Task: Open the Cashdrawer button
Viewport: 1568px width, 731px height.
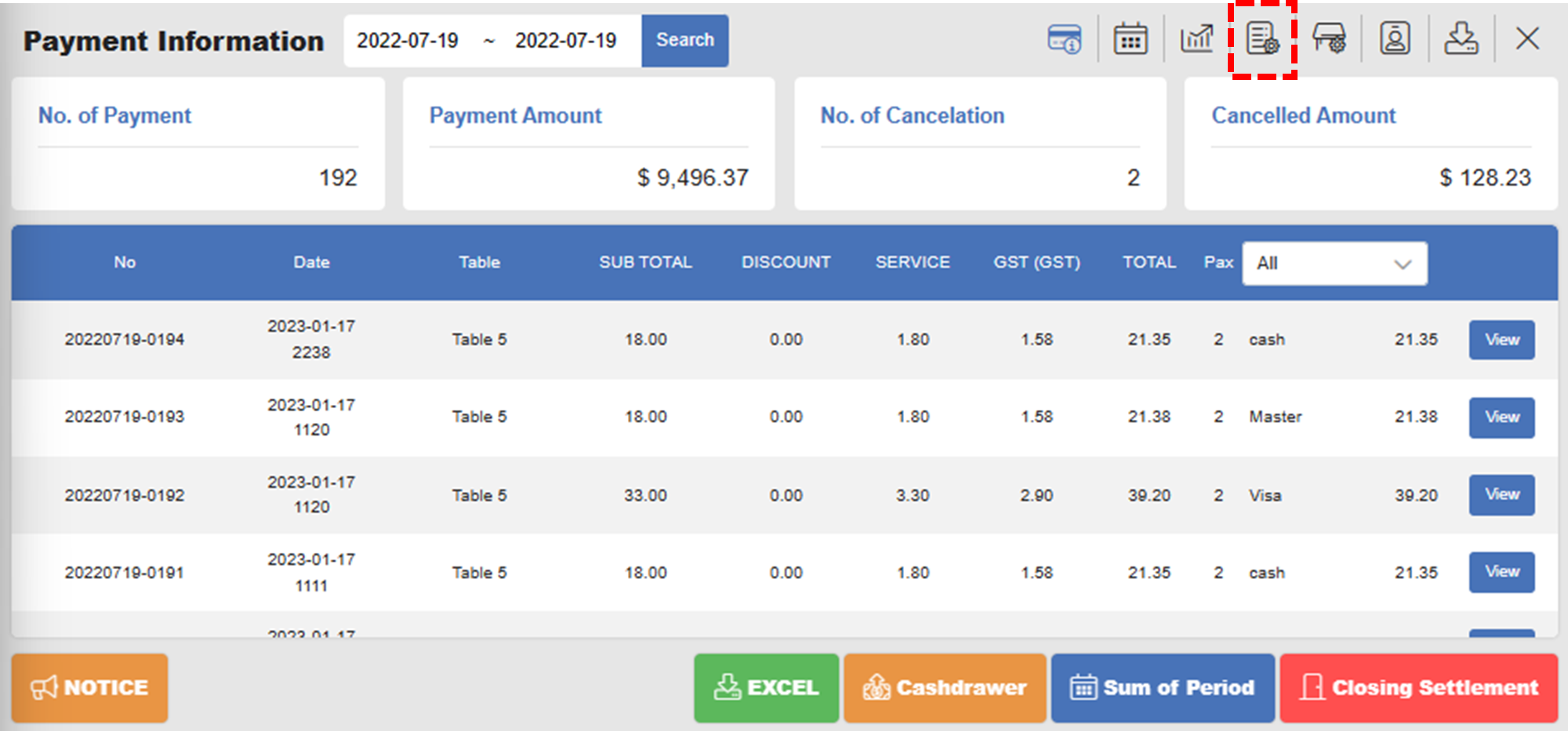Action: pos(945,688)
